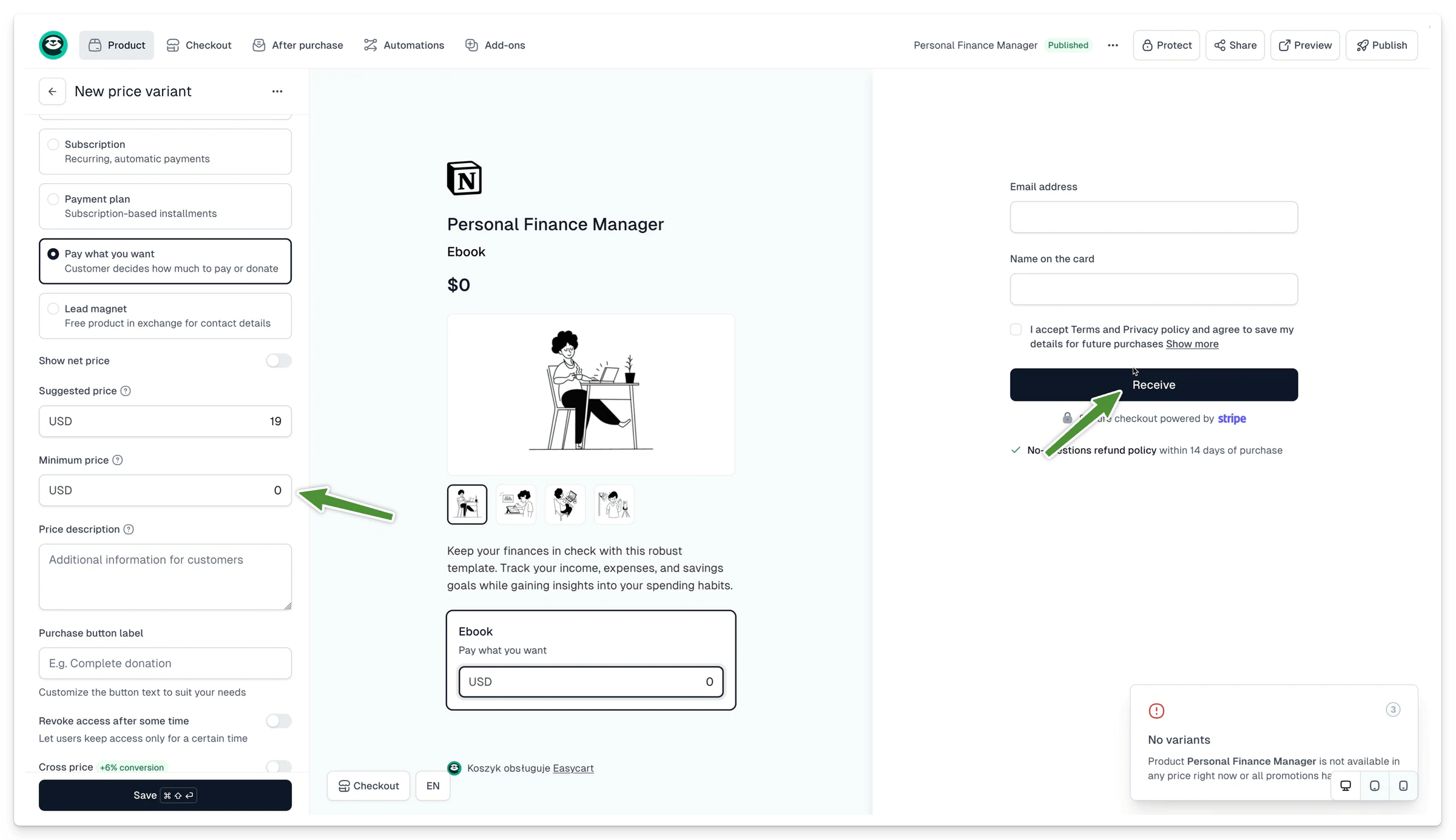Select the Subscription pricing option
The width and height of the screenshot is (1456, 840).
point(165,152)
